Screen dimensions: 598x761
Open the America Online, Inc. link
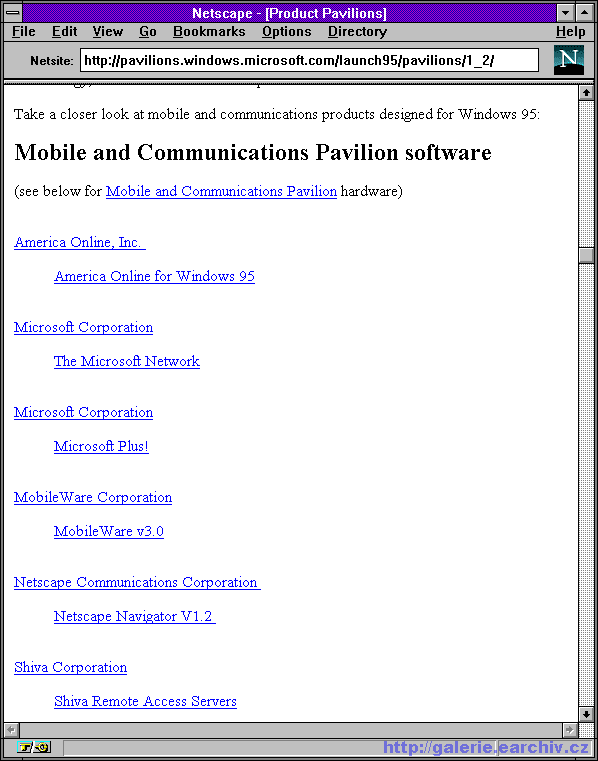[x=80, y=242]
